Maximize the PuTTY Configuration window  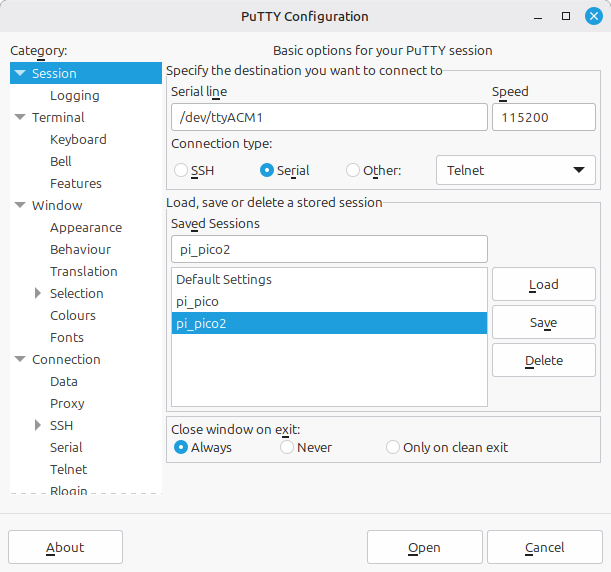pyautogui.click(x=566, y=16)
